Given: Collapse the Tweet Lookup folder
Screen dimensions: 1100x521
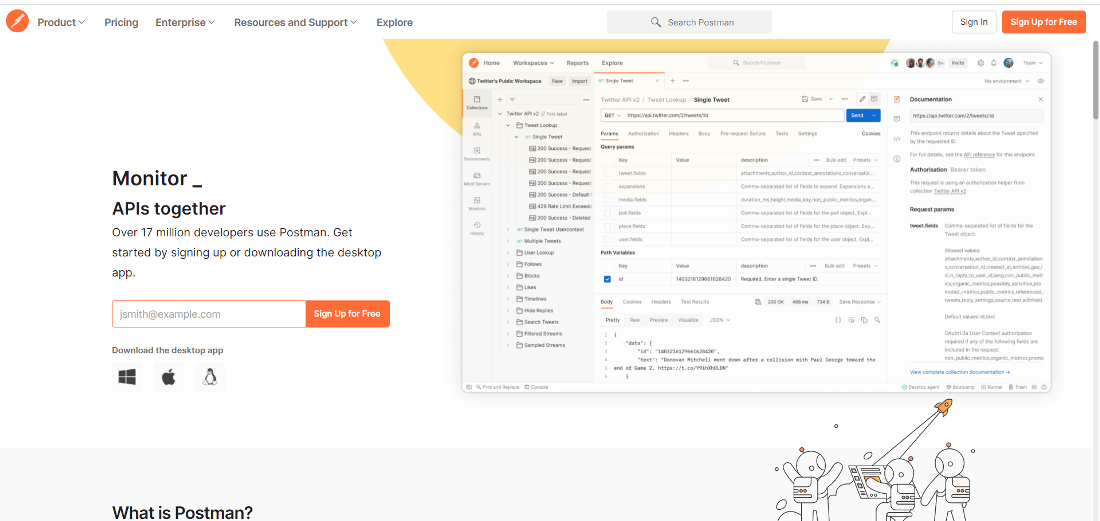Looking at the screenshot, I should tap(508, 125).
